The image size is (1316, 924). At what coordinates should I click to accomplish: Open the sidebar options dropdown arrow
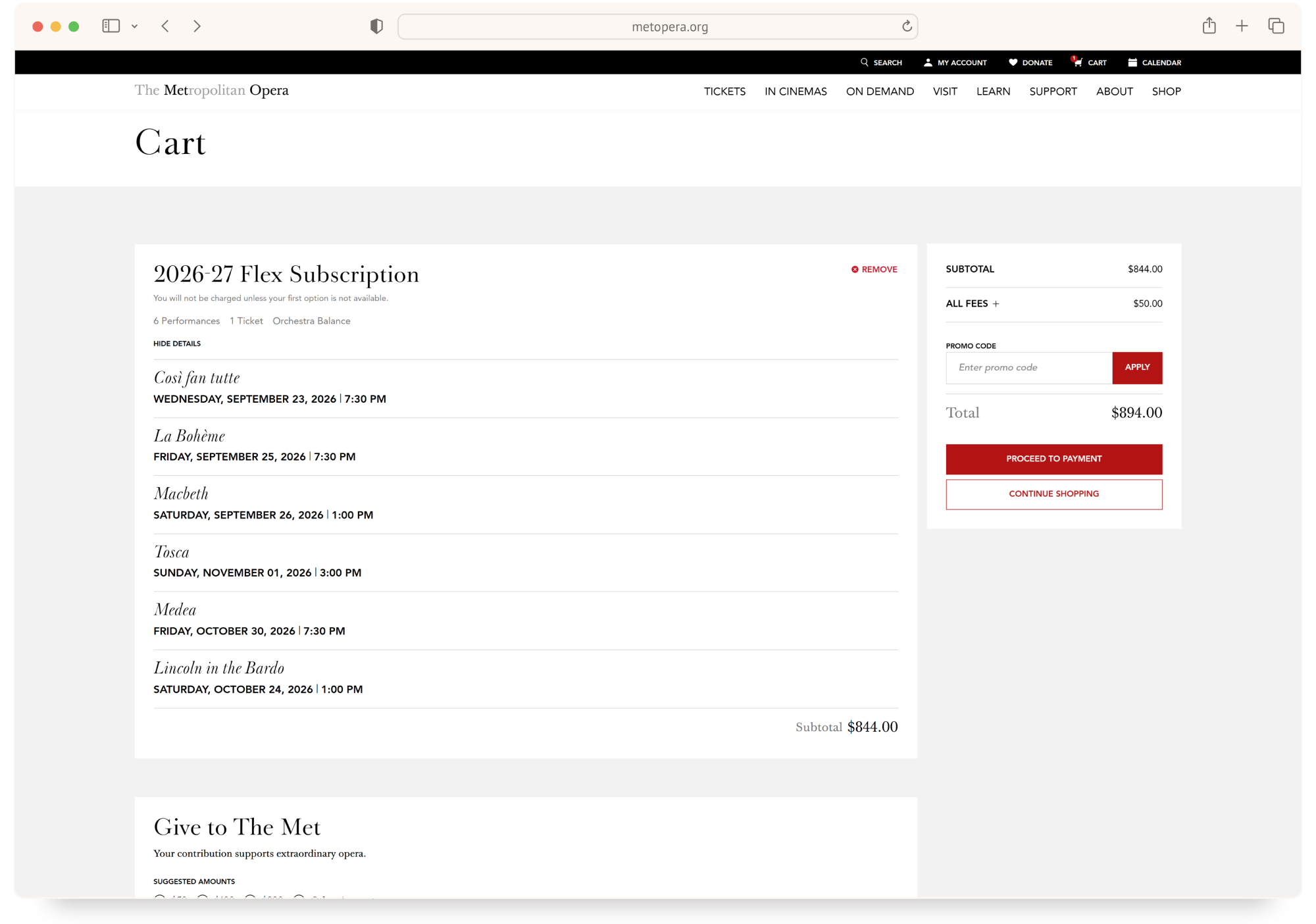(134, 26)
